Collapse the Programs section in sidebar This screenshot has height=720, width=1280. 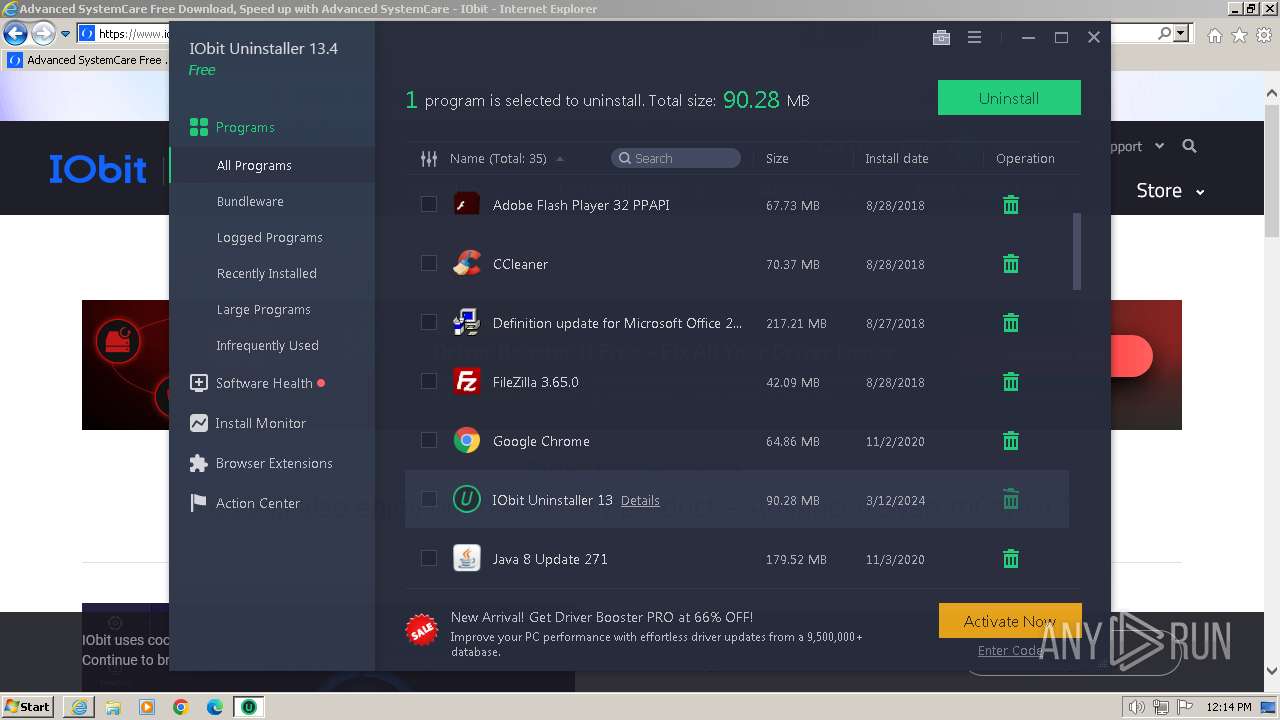pyautogui.click(x=245, y=127)
